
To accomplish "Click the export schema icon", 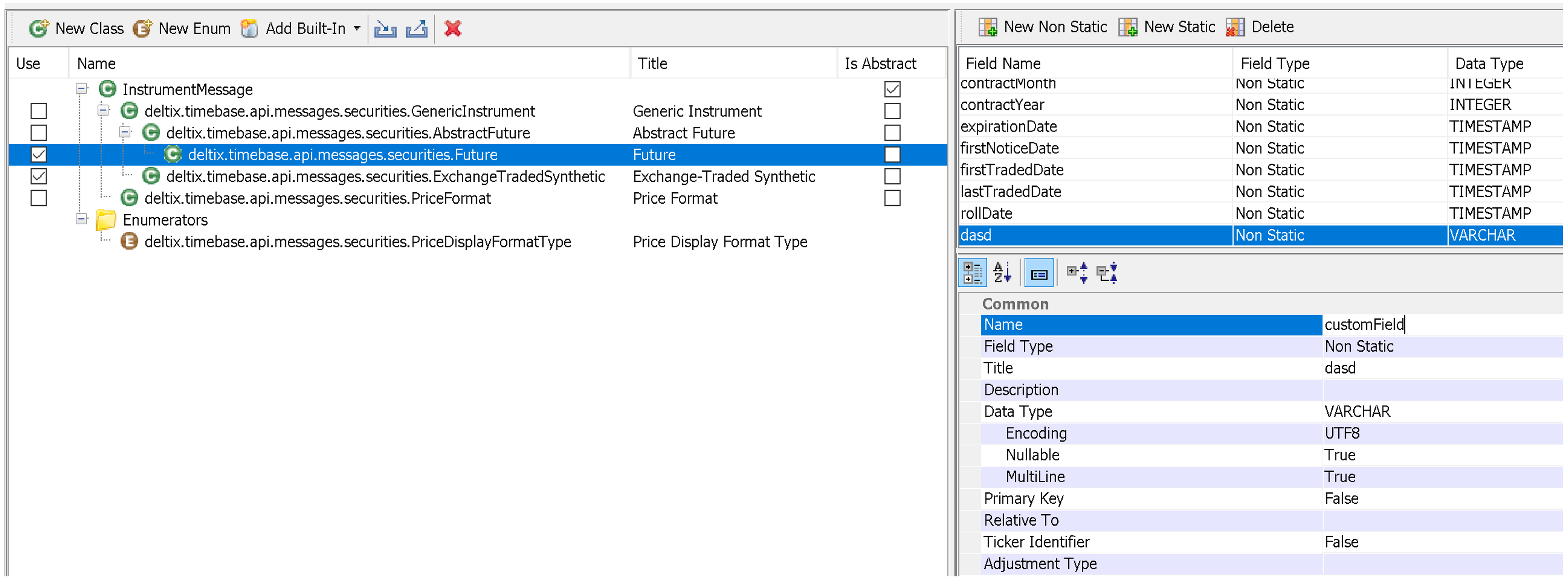I will click(417, 29).
